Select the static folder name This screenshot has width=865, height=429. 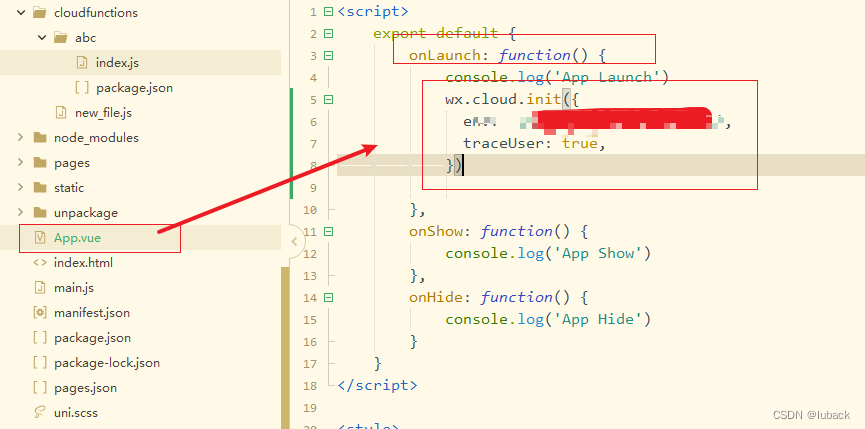coord(69,188)
